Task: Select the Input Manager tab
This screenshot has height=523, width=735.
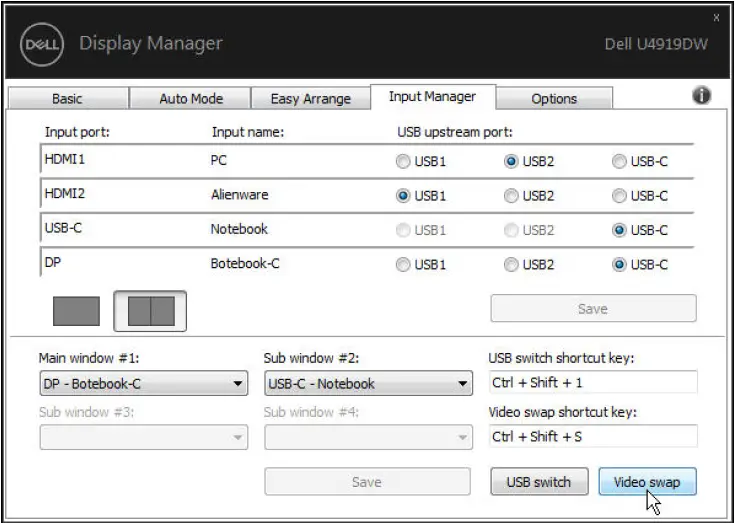Action: [432, 97]
